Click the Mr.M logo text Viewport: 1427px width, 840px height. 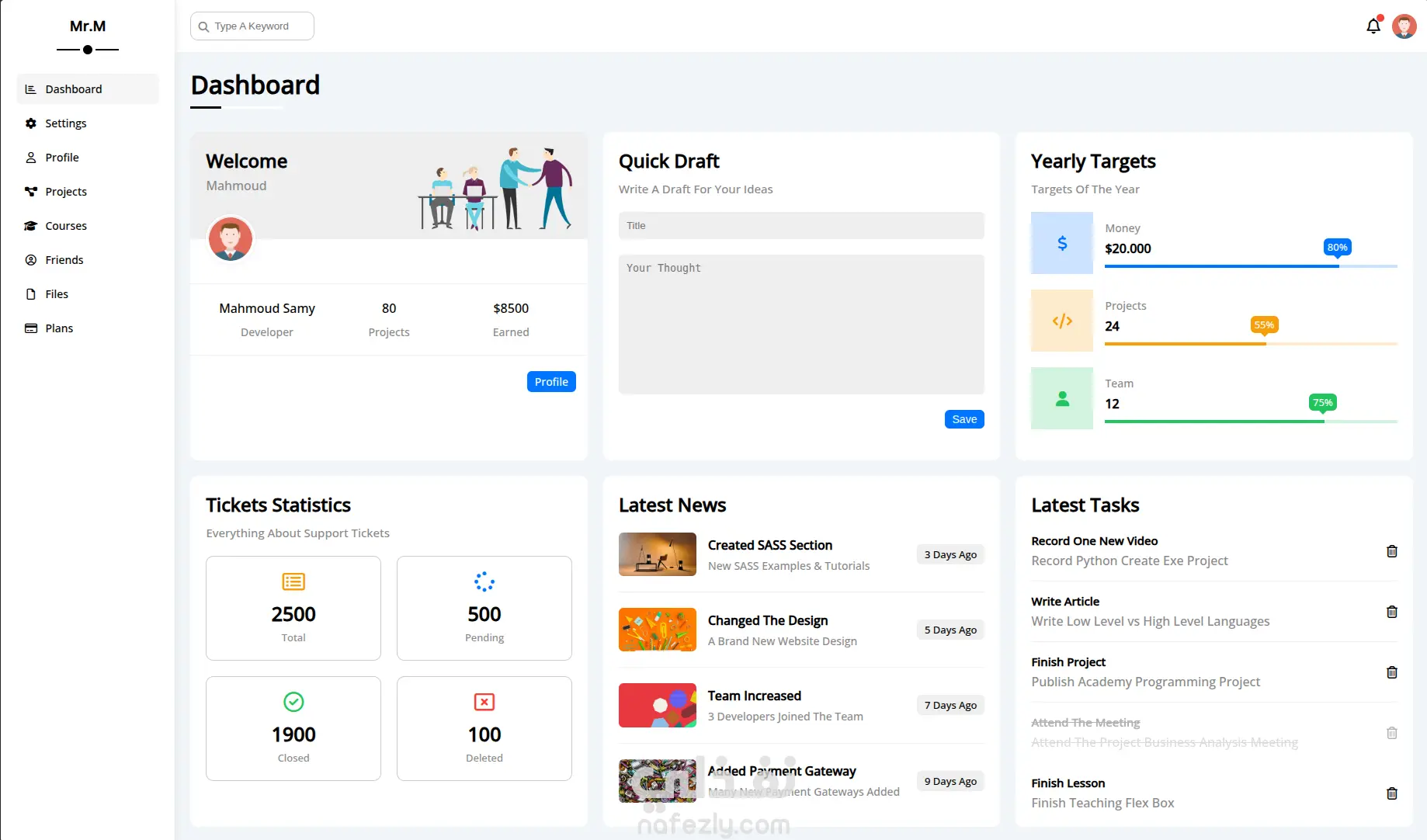coord(88,26)
